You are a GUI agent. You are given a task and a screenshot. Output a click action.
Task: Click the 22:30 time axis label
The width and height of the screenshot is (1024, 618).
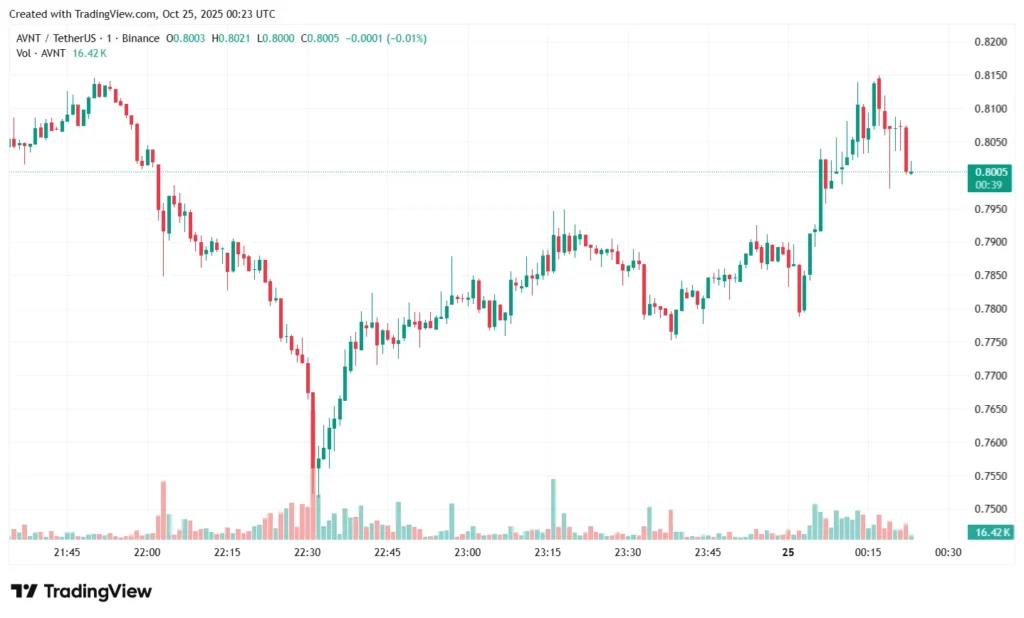307,552
